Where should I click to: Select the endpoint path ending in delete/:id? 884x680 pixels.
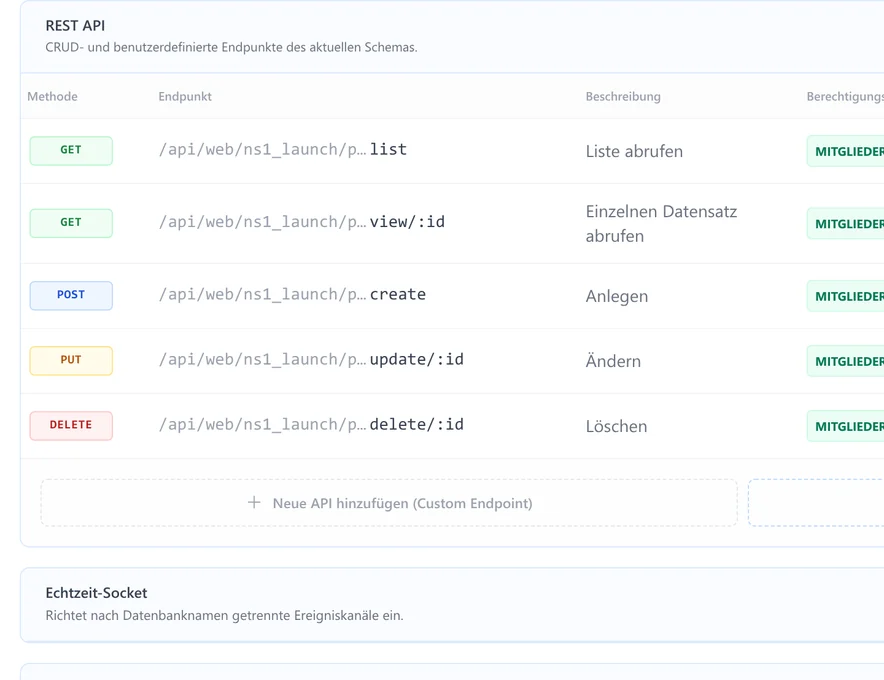coord(311,425)
